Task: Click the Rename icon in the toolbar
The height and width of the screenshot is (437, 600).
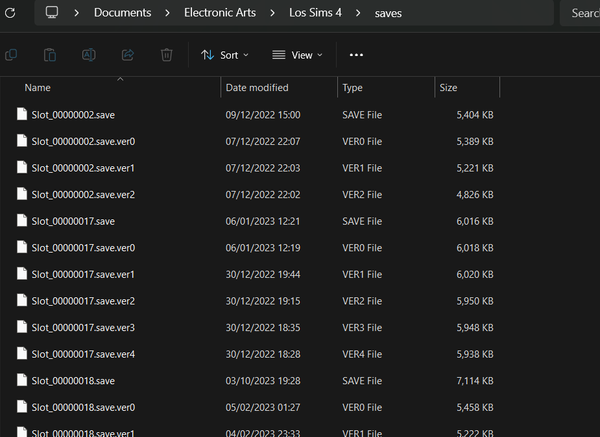Action: (89, 55)
